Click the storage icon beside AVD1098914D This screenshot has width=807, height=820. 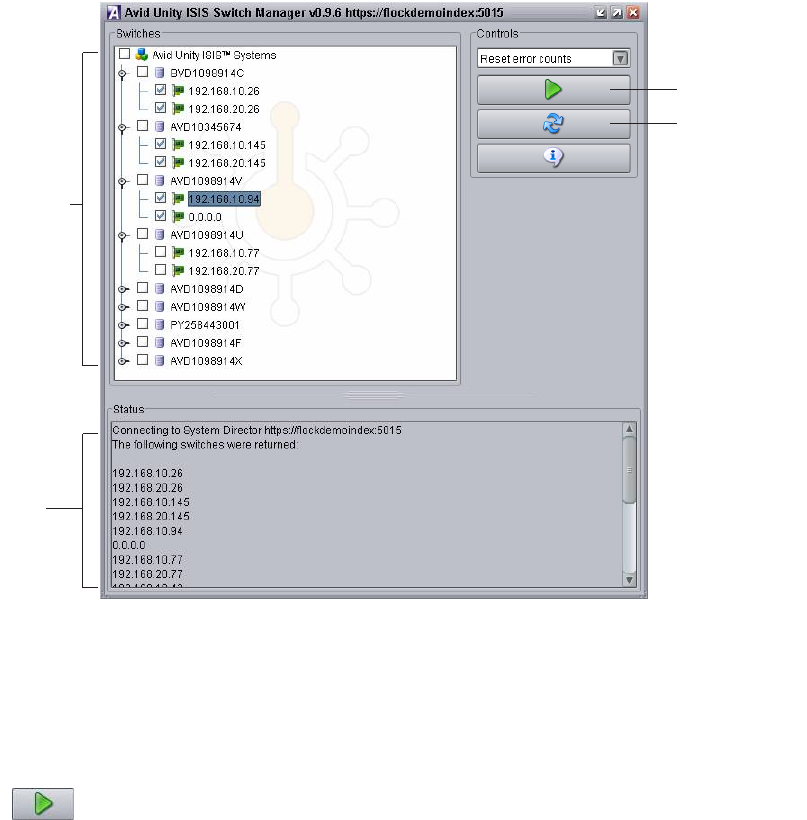click(x=160, y=289)
